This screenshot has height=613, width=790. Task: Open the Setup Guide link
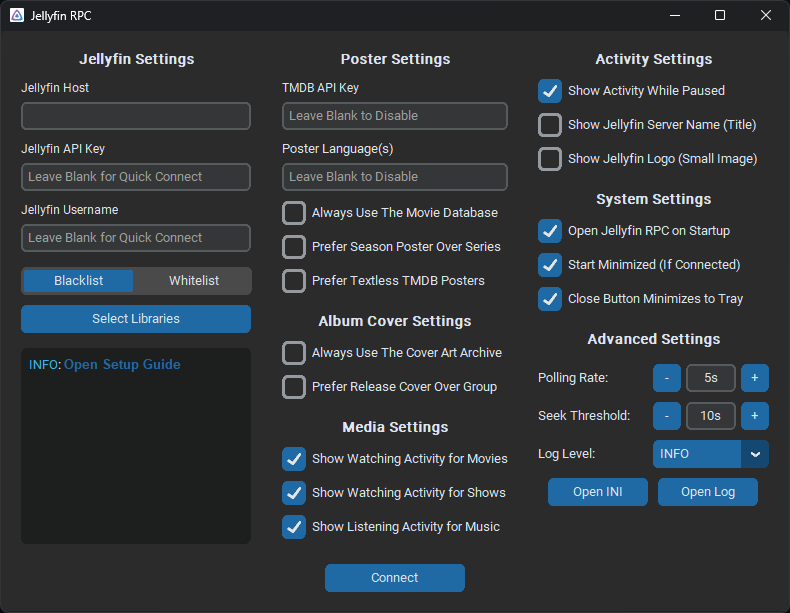(122, 364)
